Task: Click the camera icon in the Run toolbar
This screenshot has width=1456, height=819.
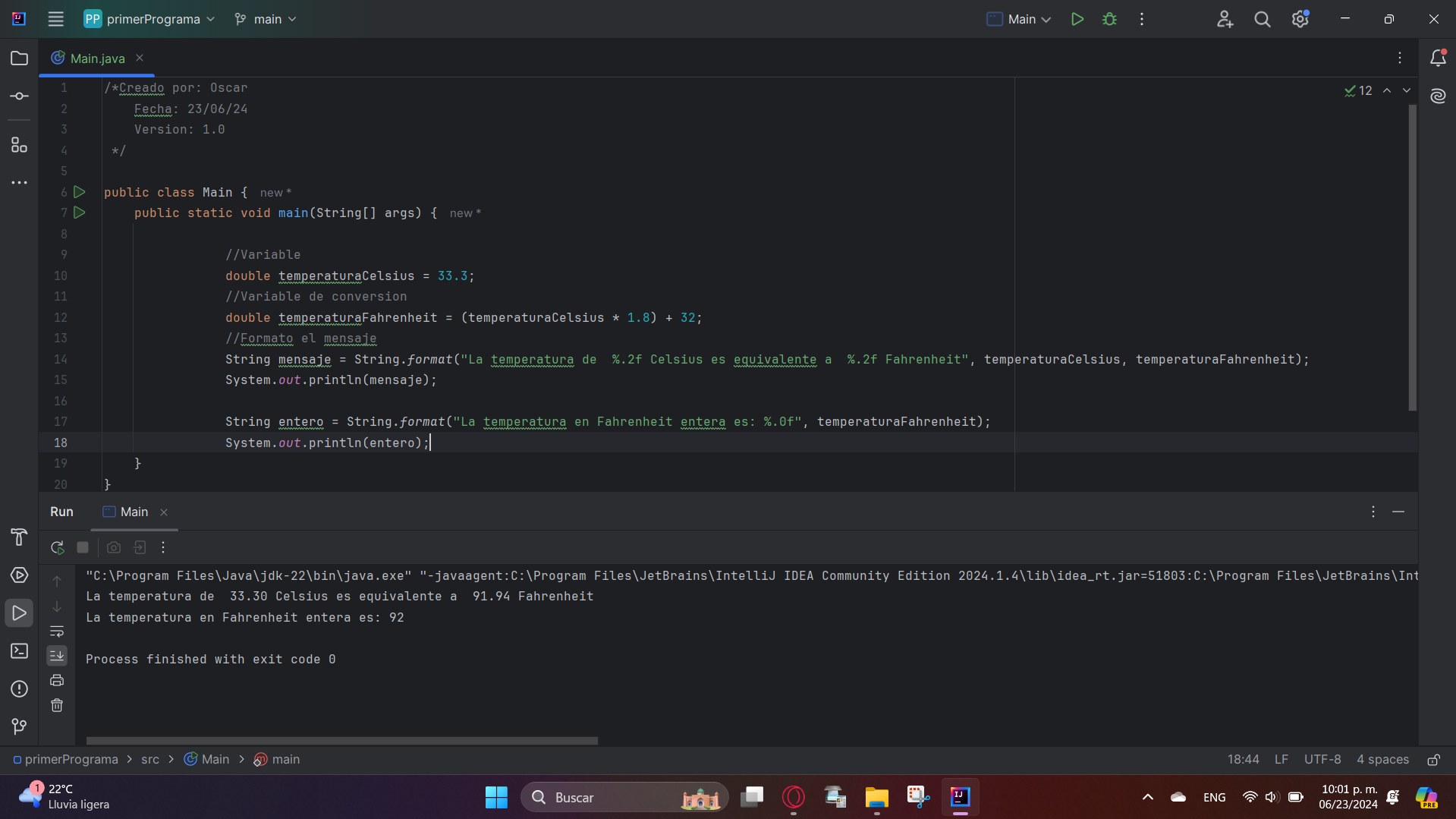Action: (114, 547)
